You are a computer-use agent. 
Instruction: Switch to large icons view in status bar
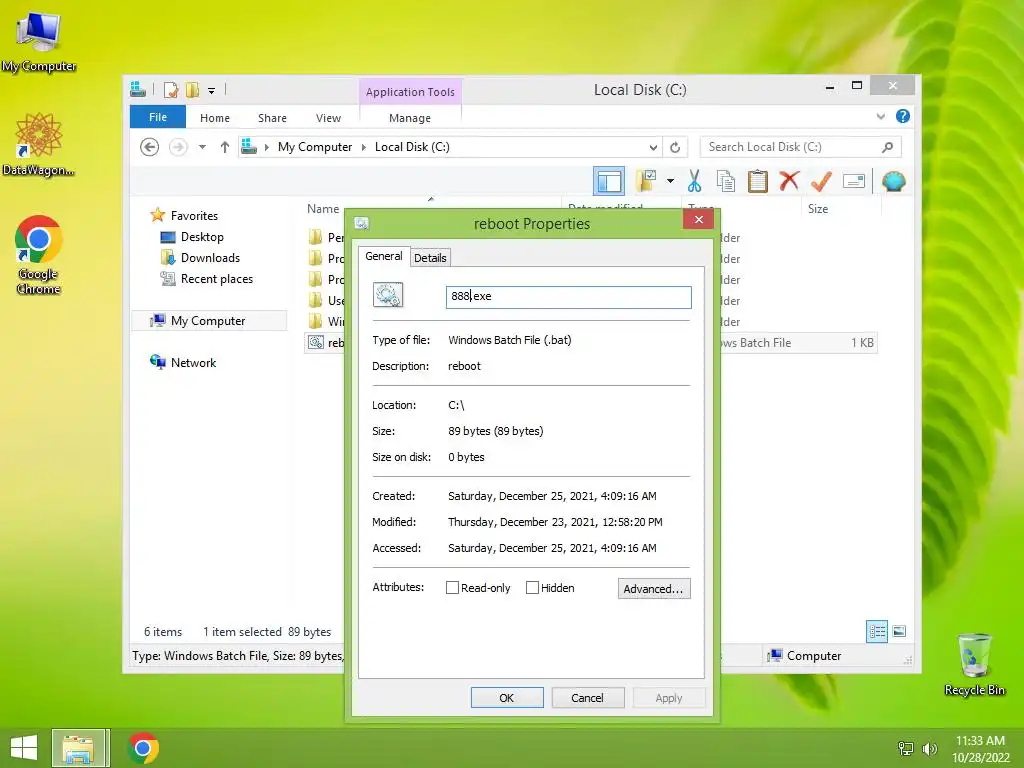pyautogui.click(x=899, y=631)
